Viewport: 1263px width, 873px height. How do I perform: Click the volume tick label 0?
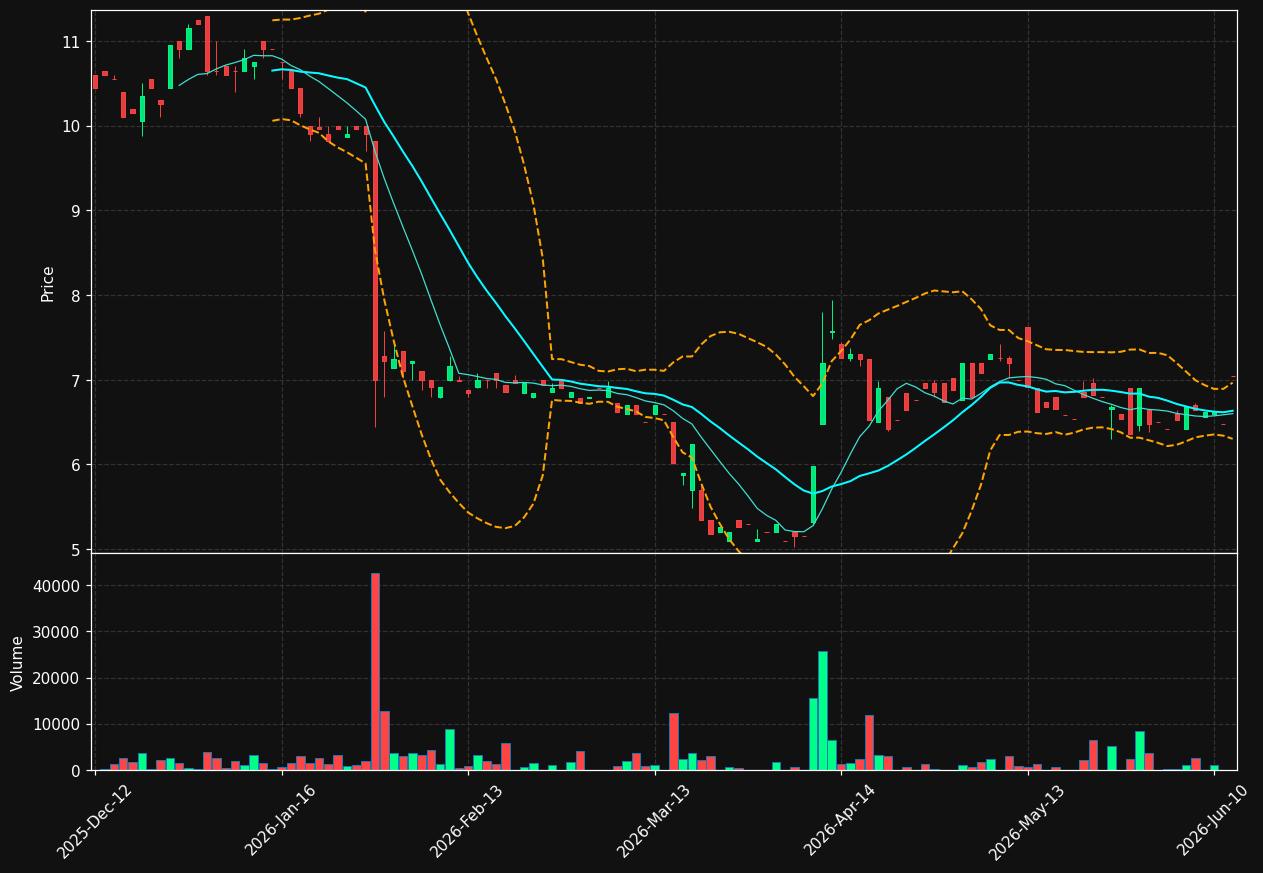tap(76, 771)
